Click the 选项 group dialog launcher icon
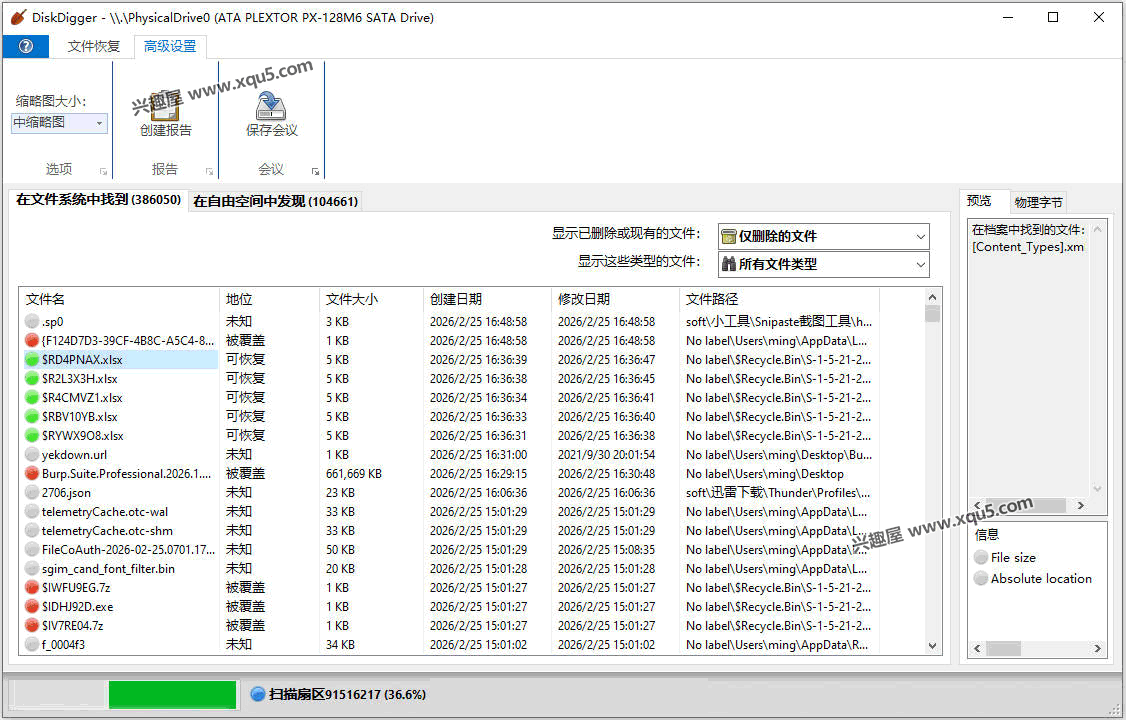The image size is (1126, 720). coord(103,171)
